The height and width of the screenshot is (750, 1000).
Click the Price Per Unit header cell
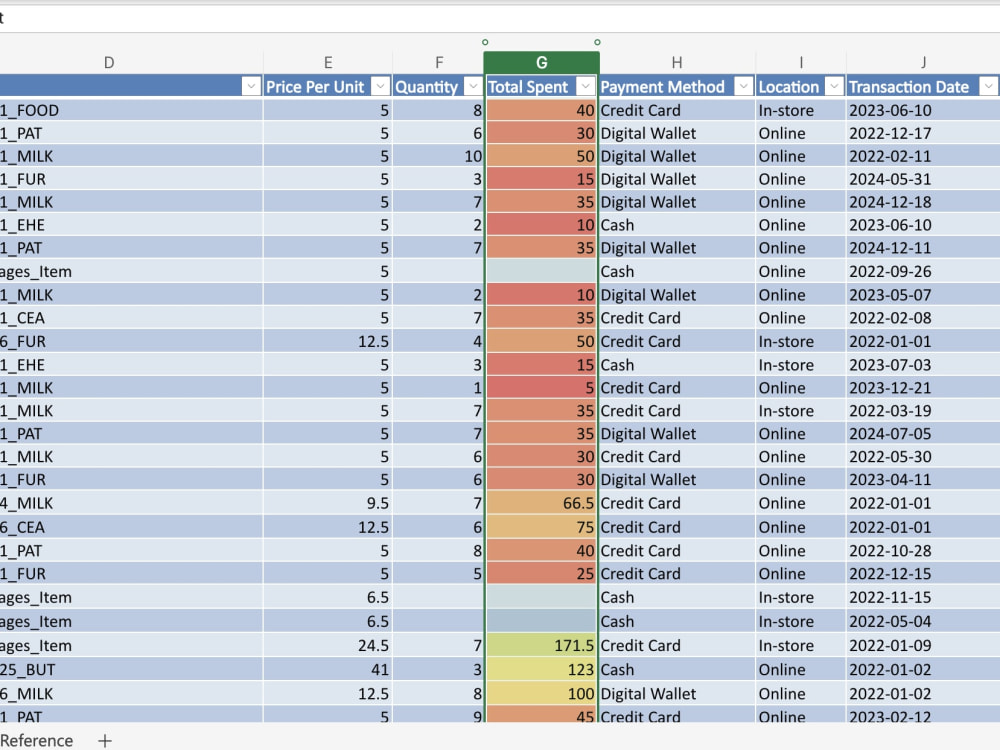click(x=327, y=87)
